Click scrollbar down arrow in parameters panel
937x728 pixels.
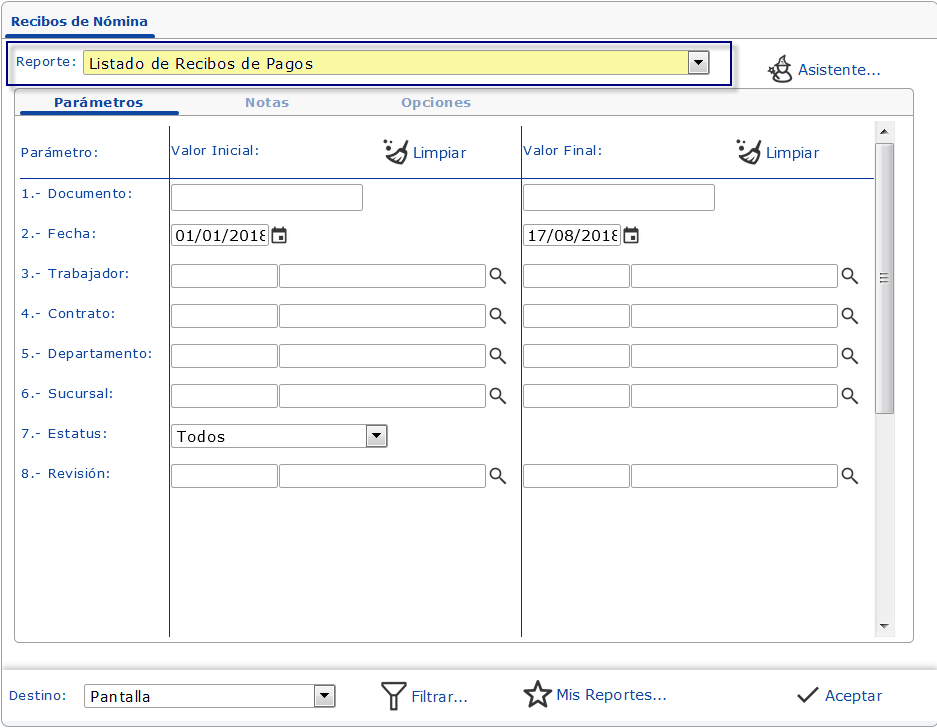(884, 626)
